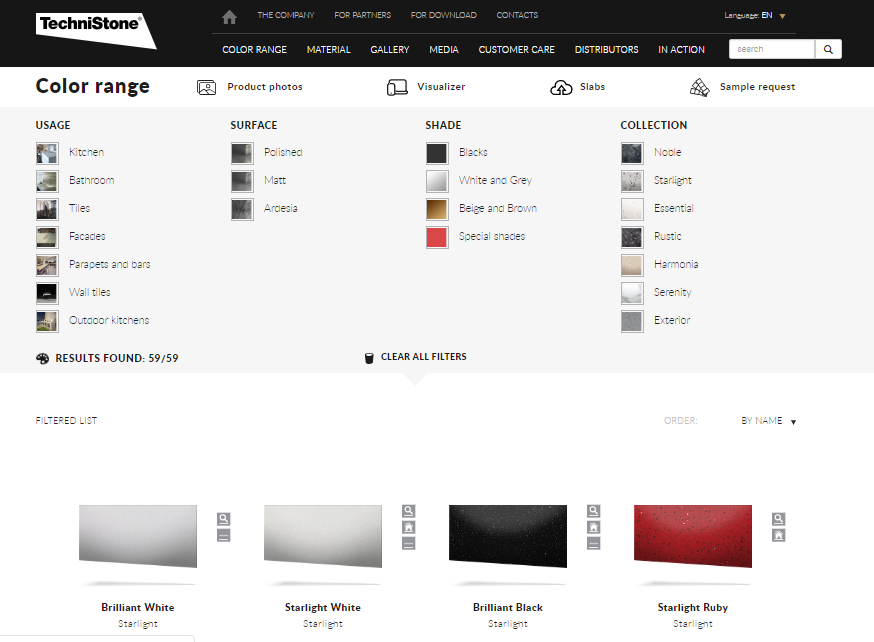Open the Distributors menu
Viewport: 874px width, 642px height.
pos(606,50)
